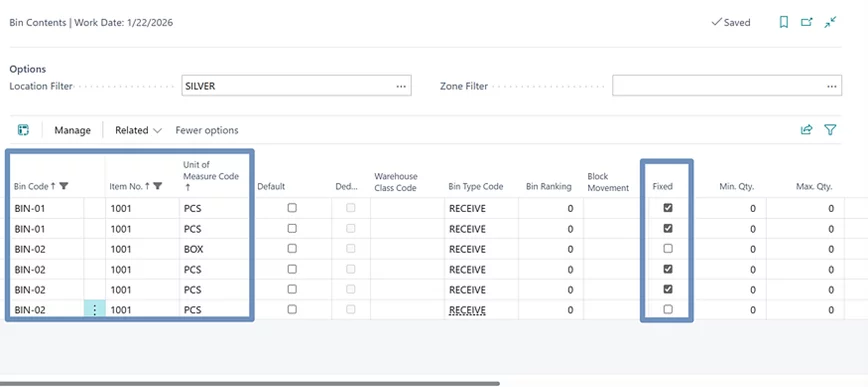This screenshot has width=868, height=387.
Task: Click Fewer options
Action: click(207, 131)
